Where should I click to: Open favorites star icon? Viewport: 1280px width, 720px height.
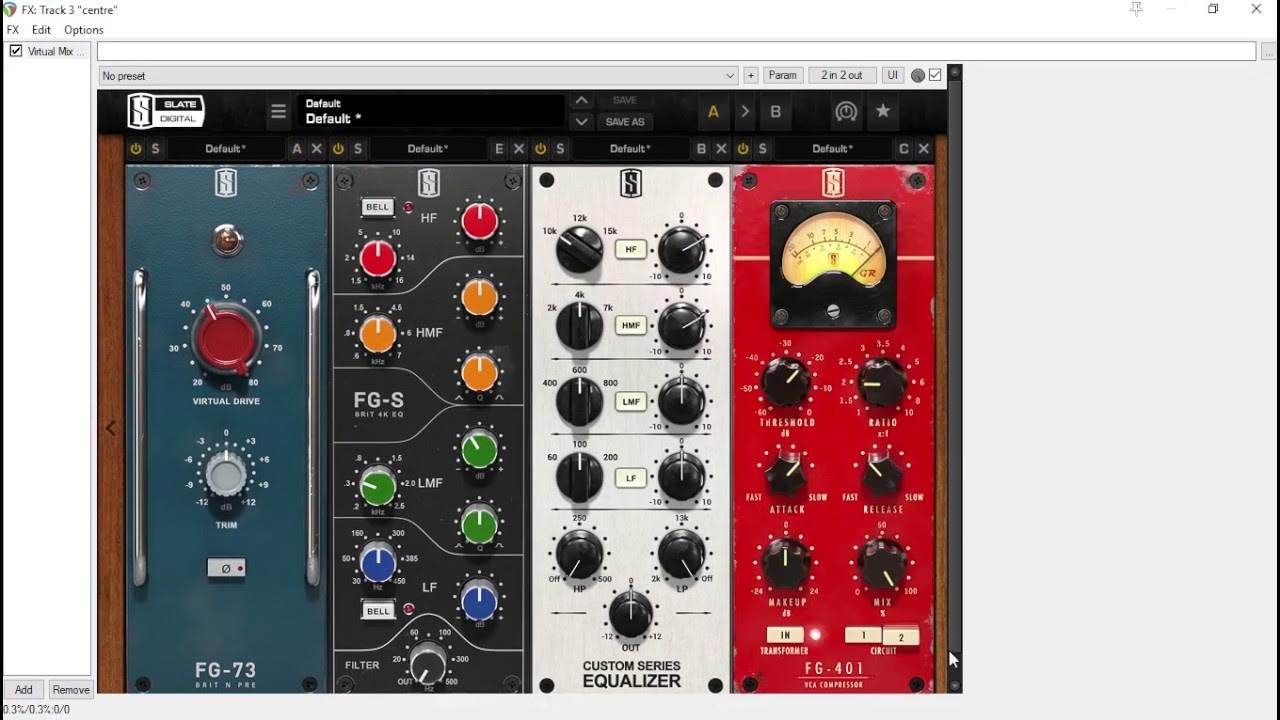click(x=883, y=112)
